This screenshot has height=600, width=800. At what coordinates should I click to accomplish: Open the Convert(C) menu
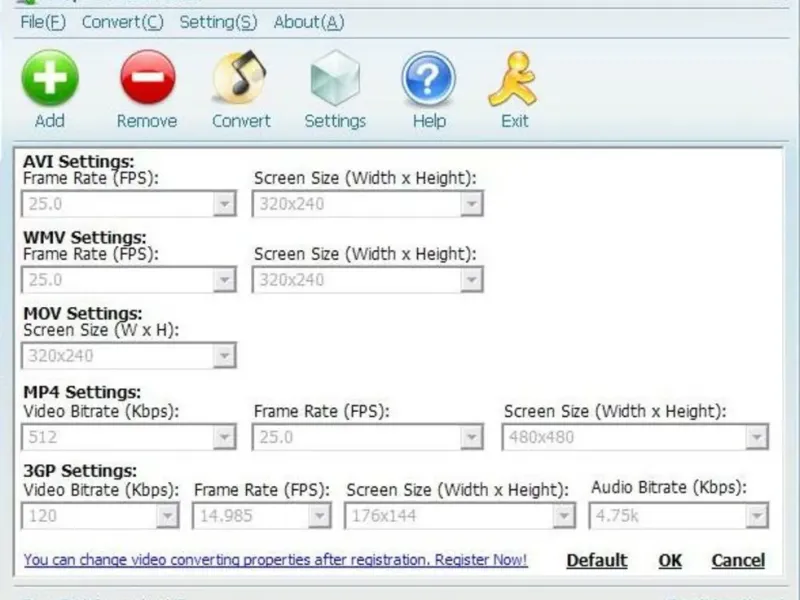[x=122, y=22]
